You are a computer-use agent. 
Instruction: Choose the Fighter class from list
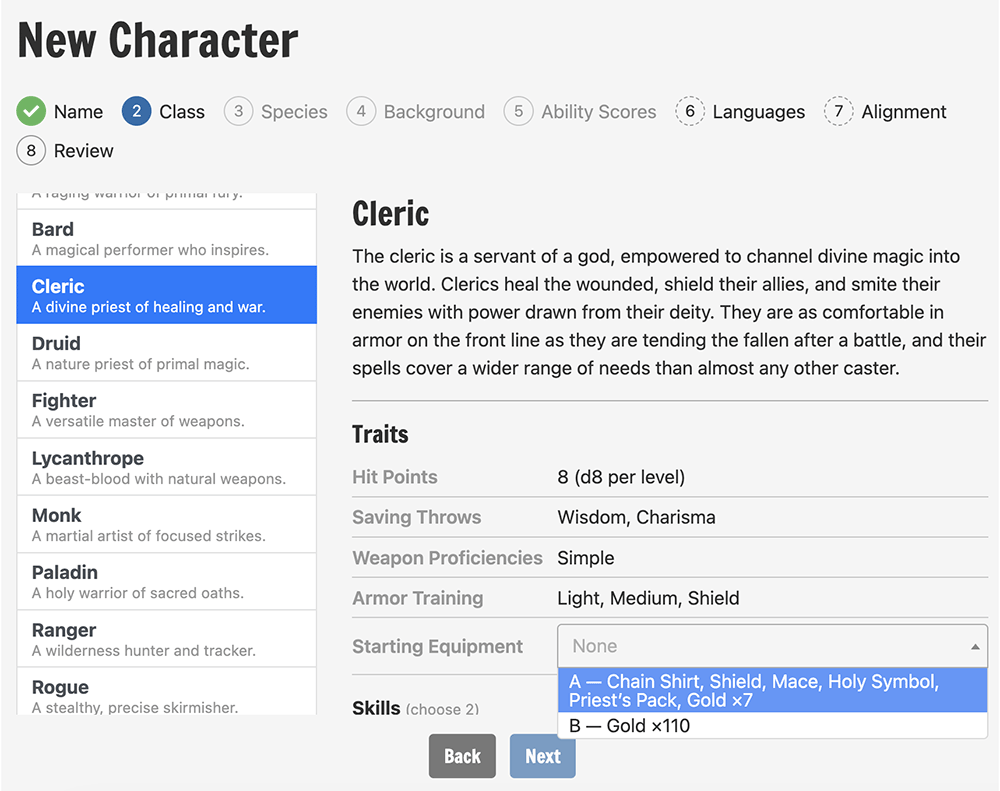[166, 410]
